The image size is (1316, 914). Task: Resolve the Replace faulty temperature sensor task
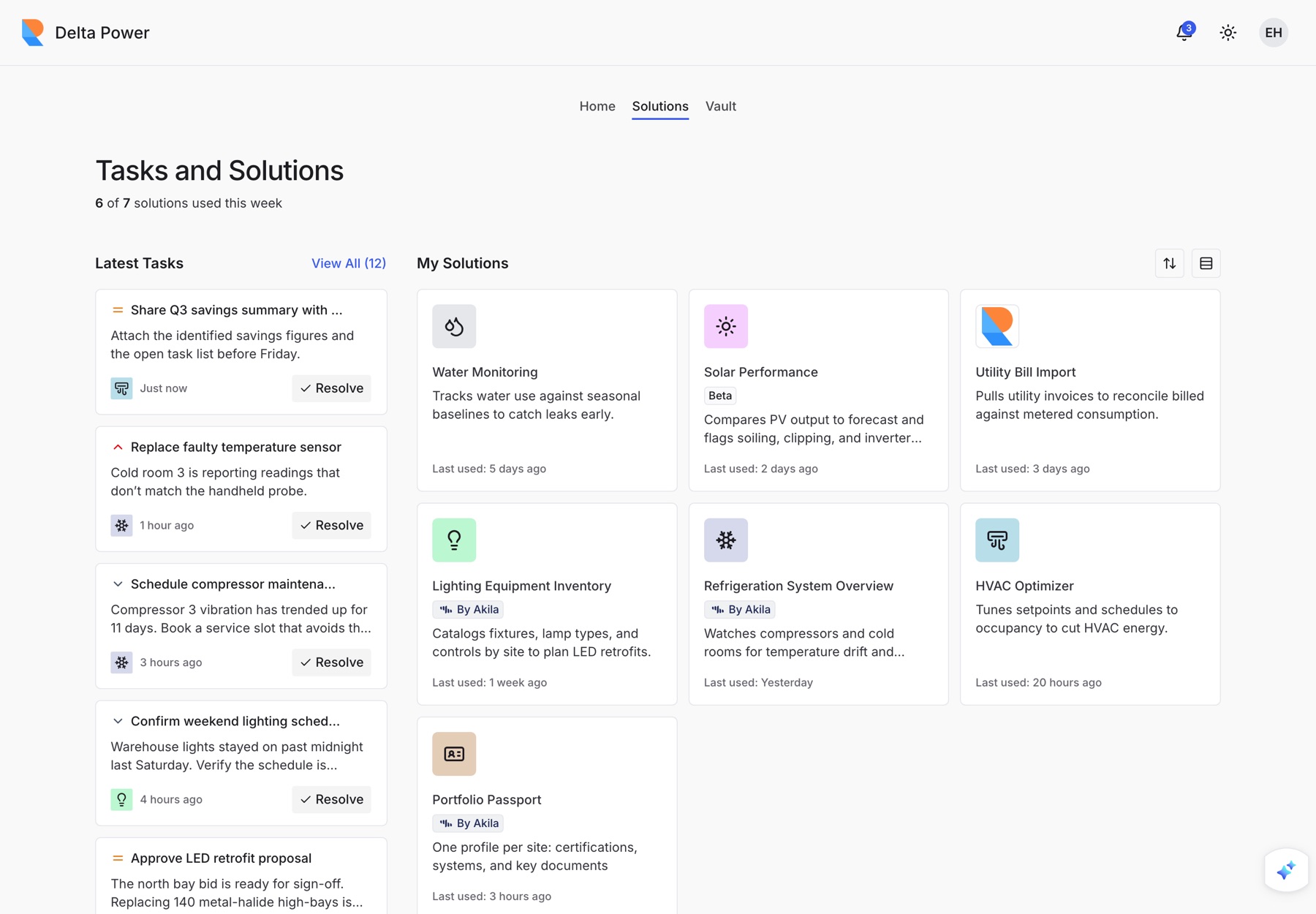click(x=332, y=525)
